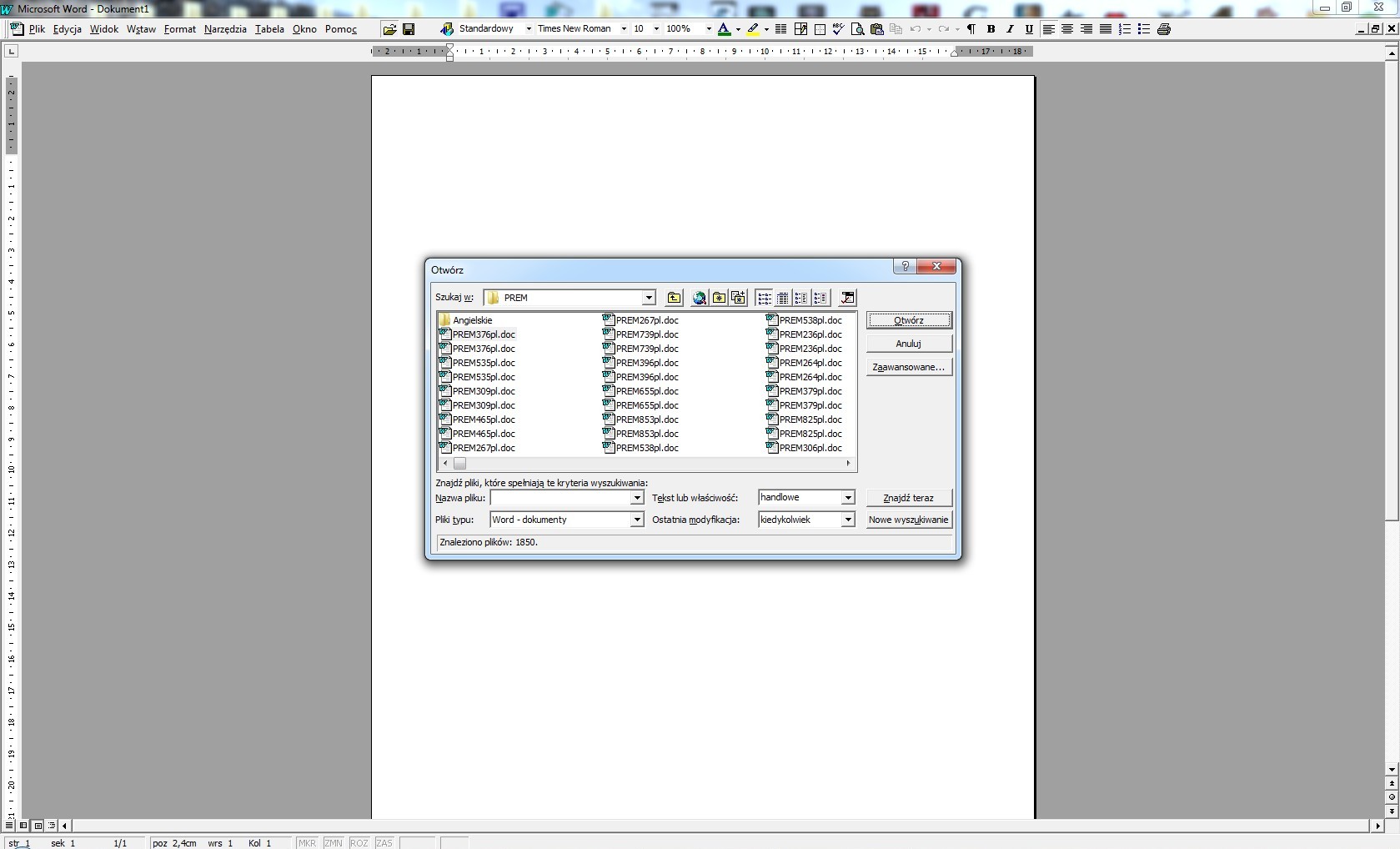The width and height of the screenshot is (1400, 849).
Task: Open the Standardowy style dropdown
Action: pos(529,29)
